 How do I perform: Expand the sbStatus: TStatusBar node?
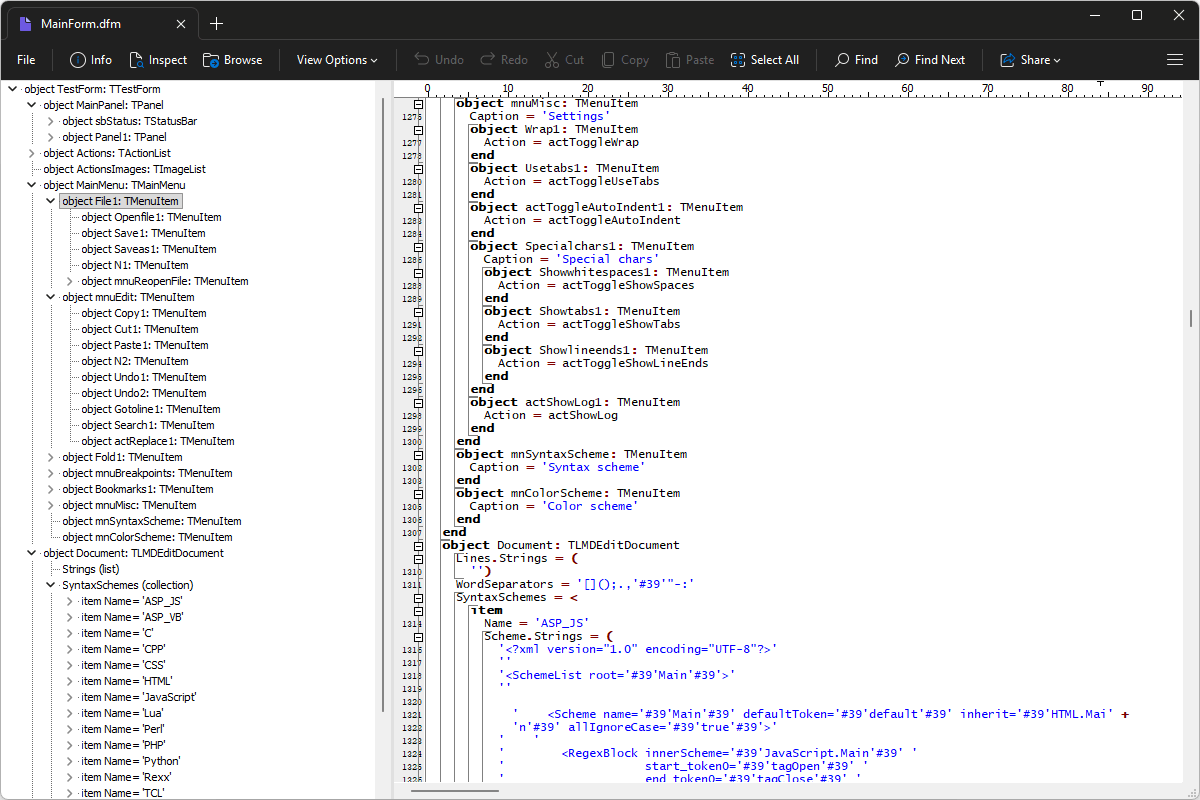coord(51,121)
